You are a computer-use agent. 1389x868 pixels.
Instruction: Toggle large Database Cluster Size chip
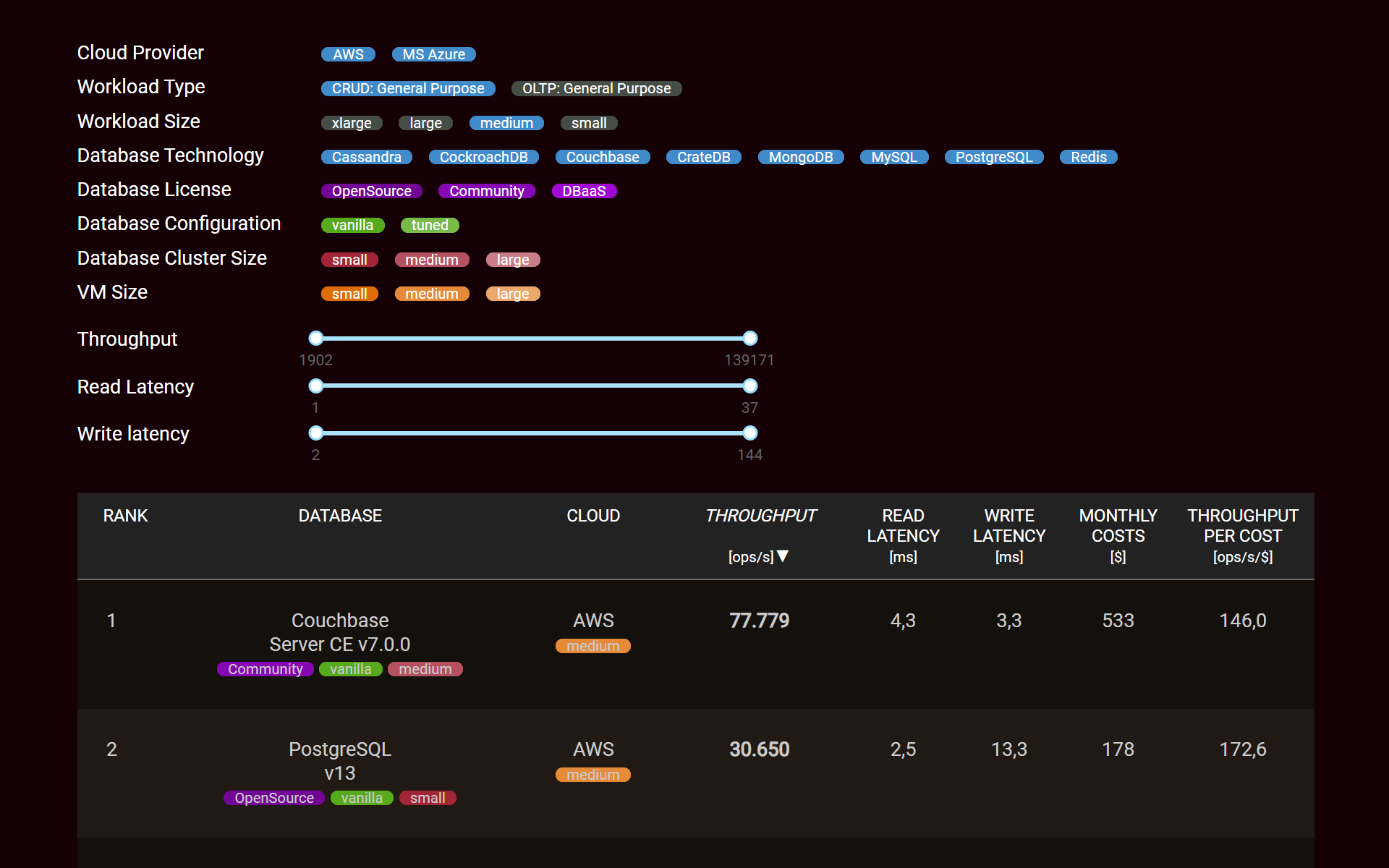click(x=513, y=260)
